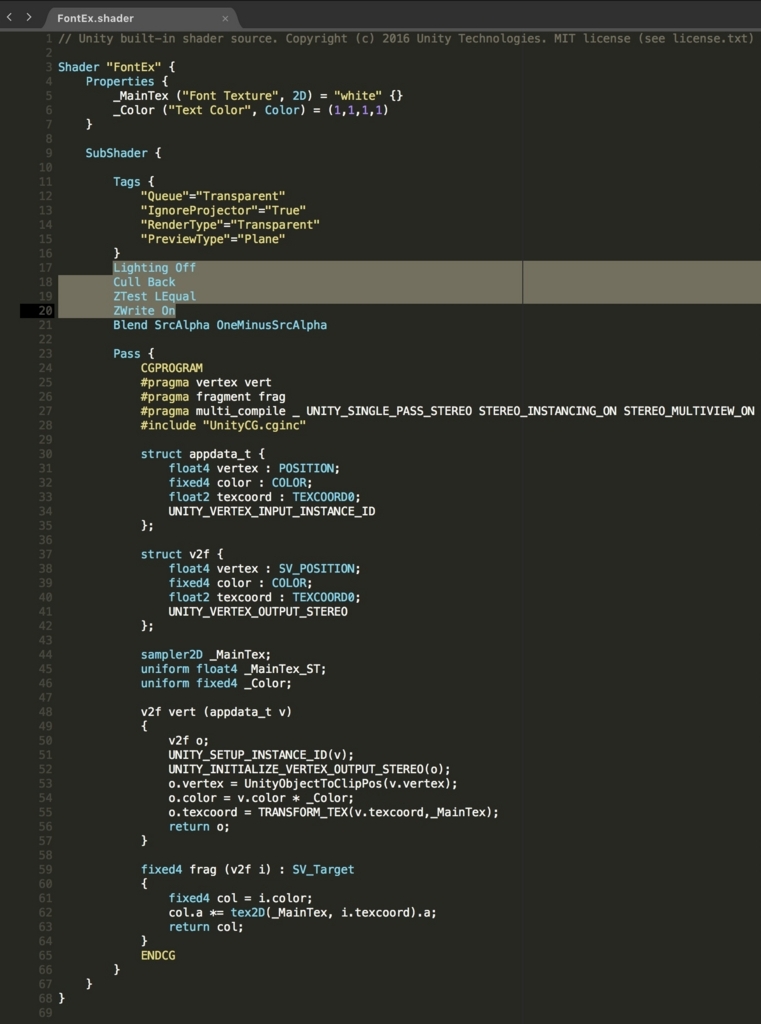The height and width of the screenshot is (1024, 761).
Task: Click the _MainTex "Font Texture" property line
Action: [x=258, y=96]
